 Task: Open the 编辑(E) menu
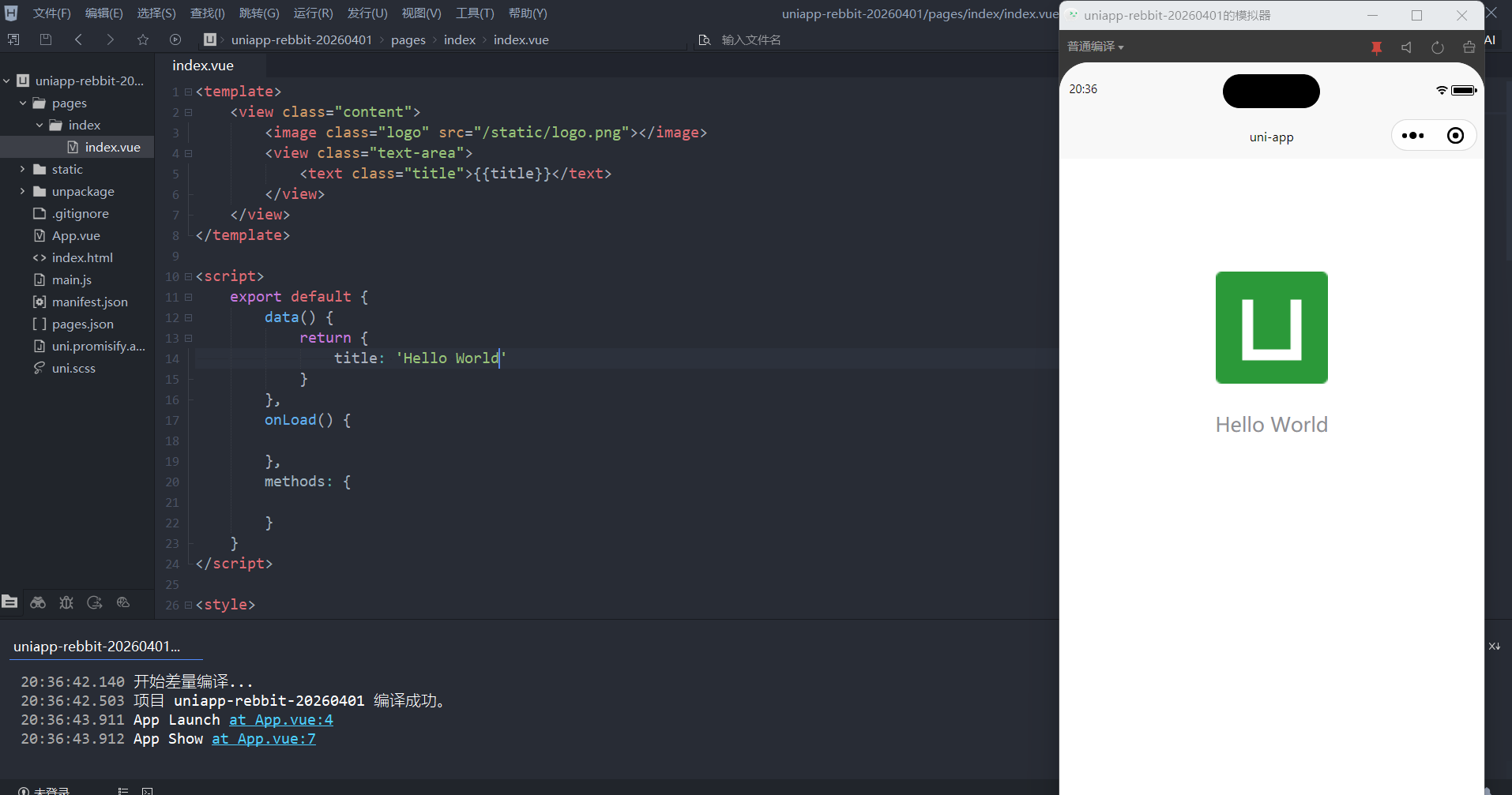104,13
